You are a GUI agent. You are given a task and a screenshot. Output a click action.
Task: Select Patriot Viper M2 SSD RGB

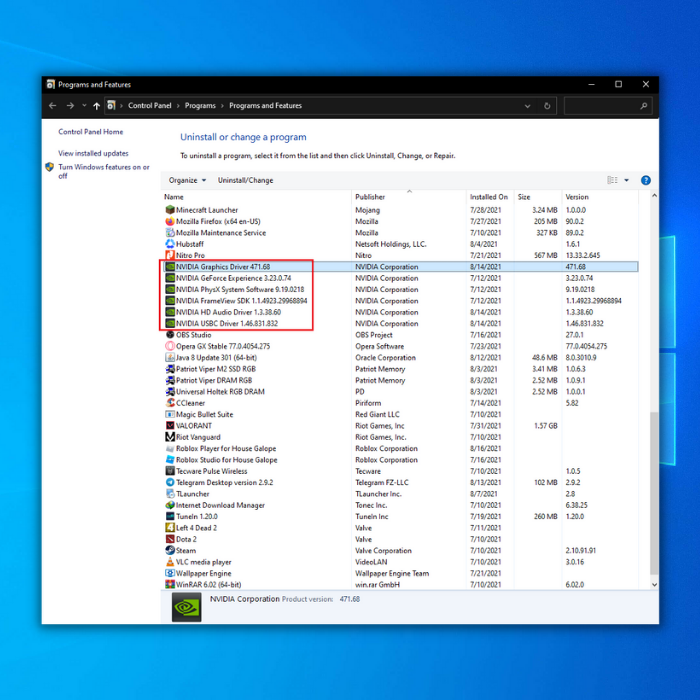pyautogui.click(x=400, y=369)
